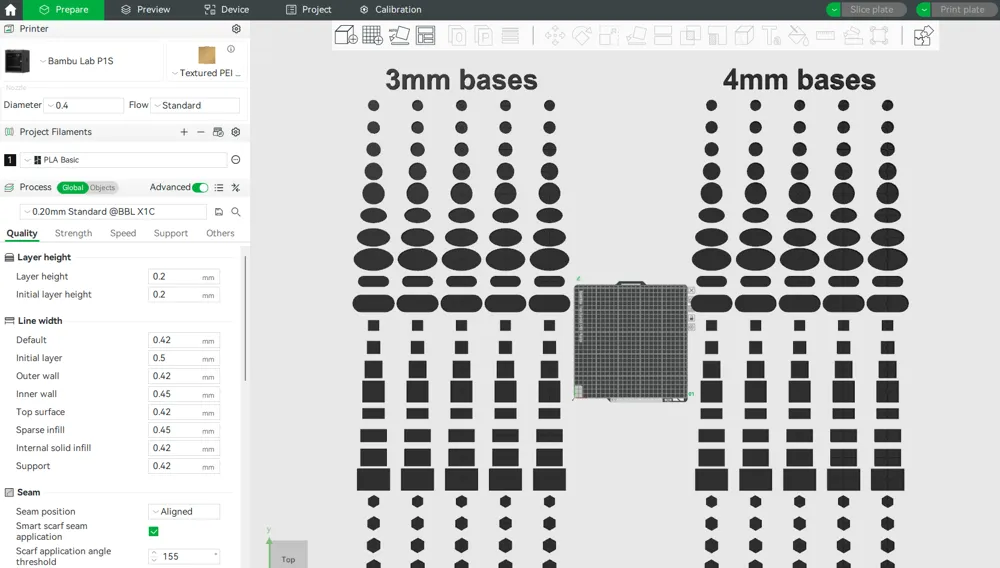Open the Strength settings tab
This screenshot has height=568, width=1000.
(x=73, y=233)
